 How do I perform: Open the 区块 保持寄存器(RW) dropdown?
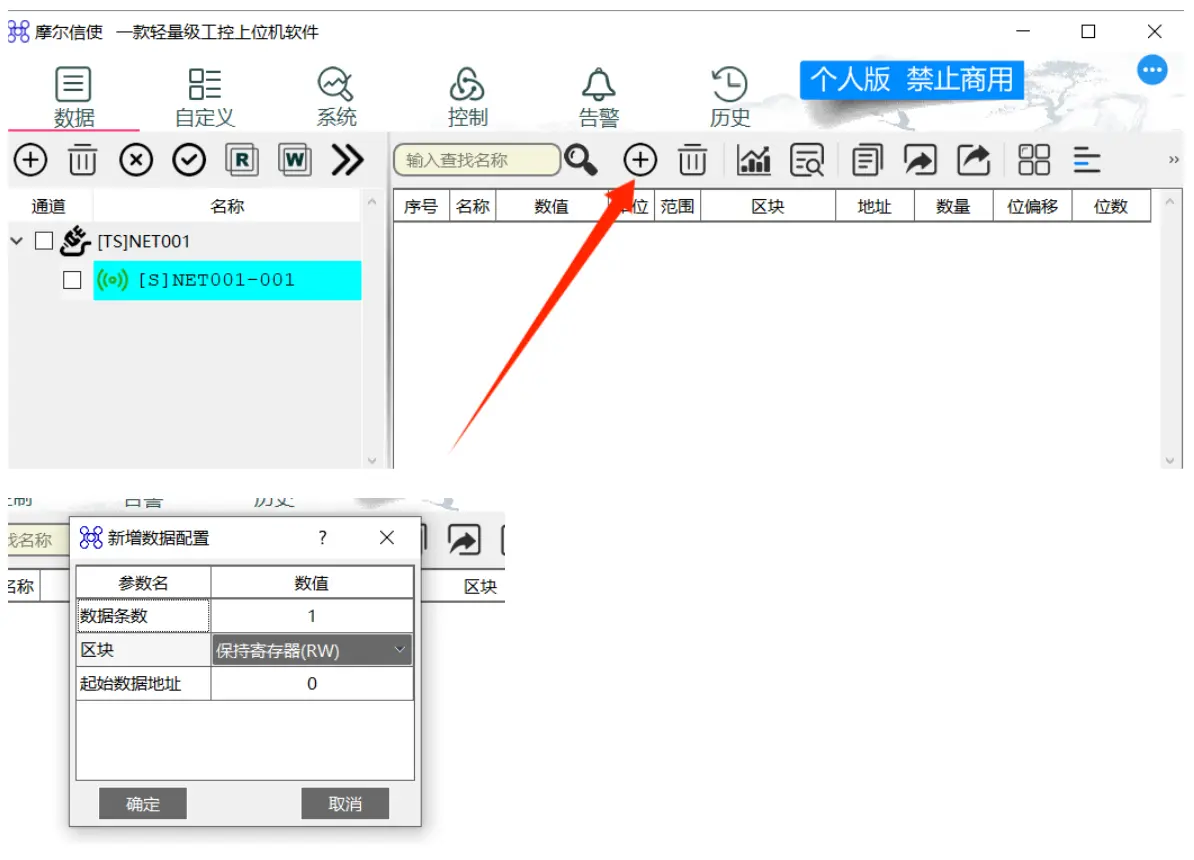click(x=312, y=651)
